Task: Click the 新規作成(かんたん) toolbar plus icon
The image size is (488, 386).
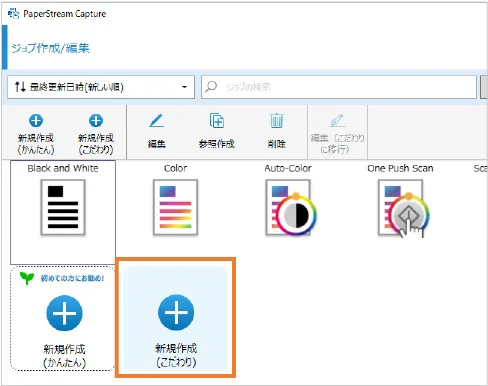Action: [x=36, y=121]
